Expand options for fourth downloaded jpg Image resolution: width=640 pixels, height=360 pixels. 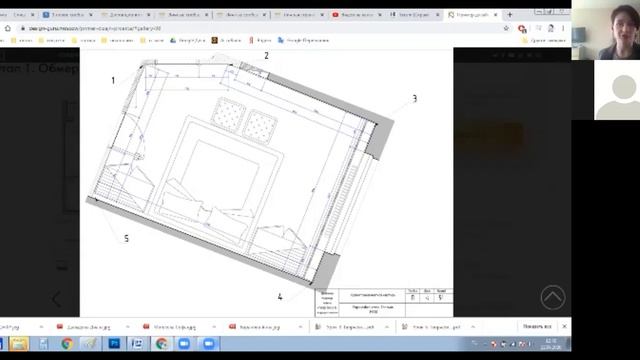[301, 327]
